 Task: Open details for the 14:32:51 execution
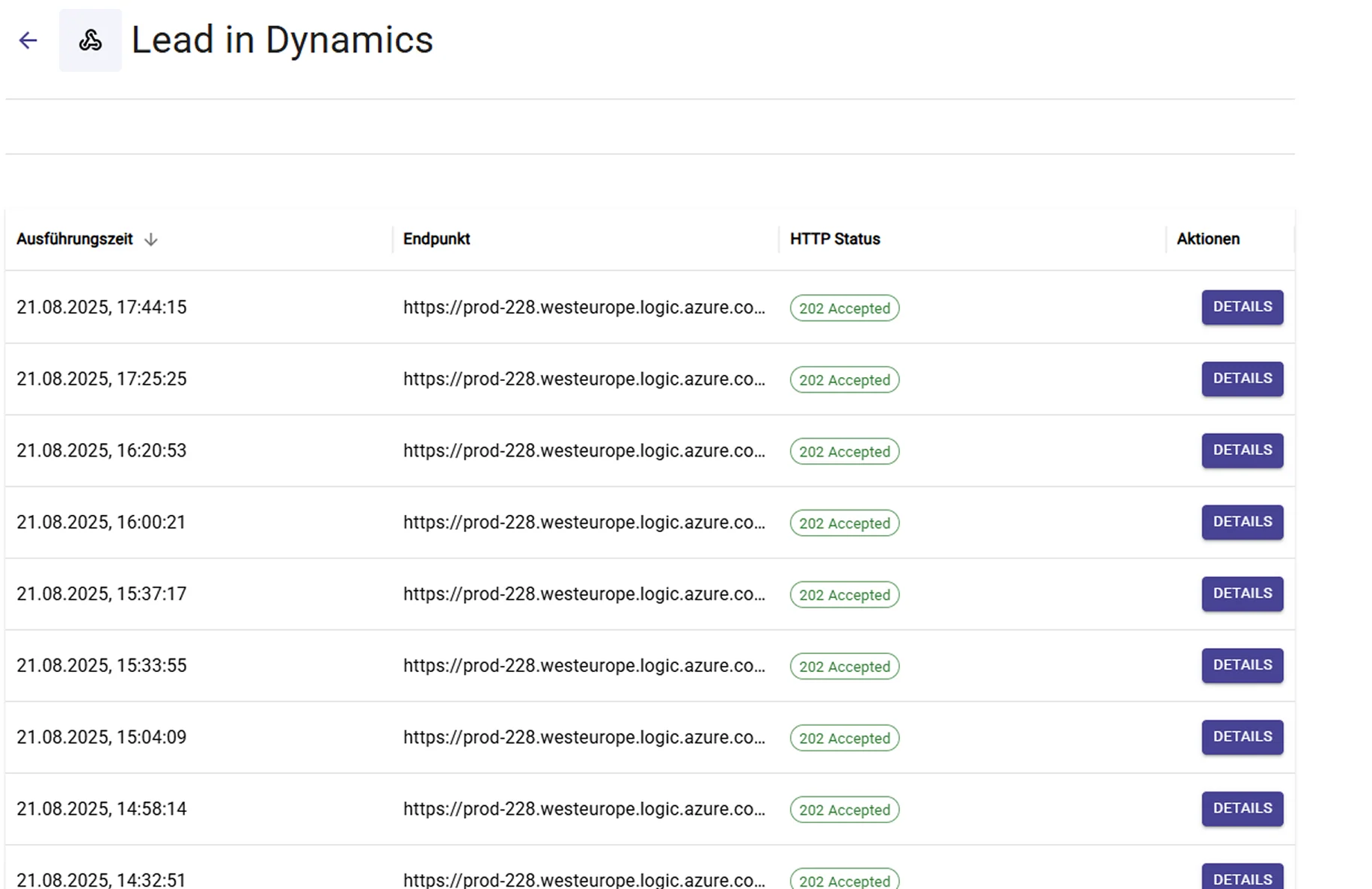coord(1243,877)
